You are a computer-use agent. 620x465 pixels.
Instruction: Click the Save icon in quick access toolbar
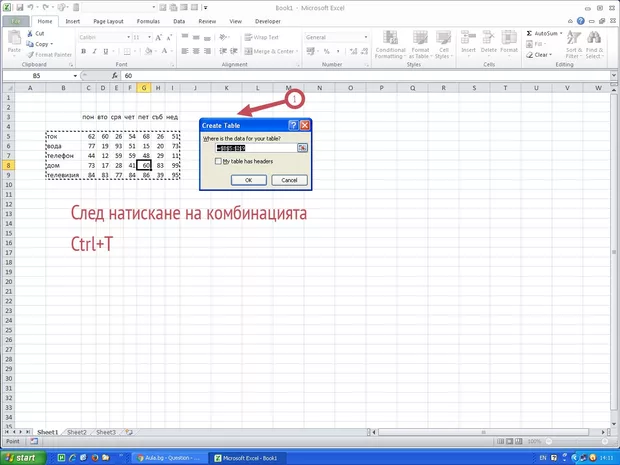[20, 6]
